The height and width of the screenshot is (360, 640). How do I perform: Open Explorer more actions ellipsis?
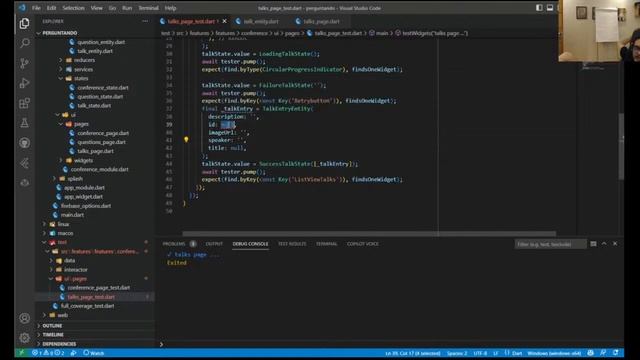pos(145,21)
